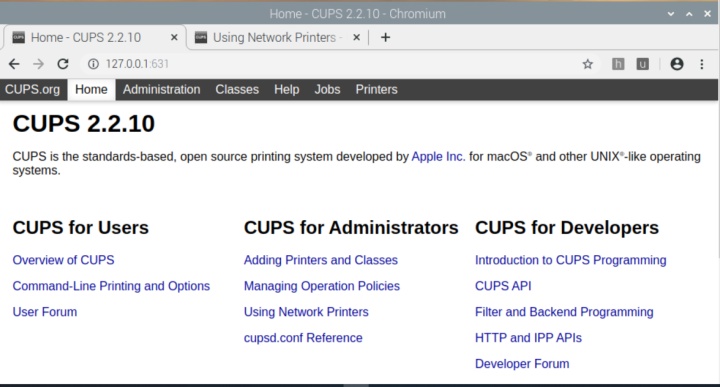The width and height of the screenshot is (720, 387).
Task: Open Command-Line Printing and Options link
Action: (111, 286)
